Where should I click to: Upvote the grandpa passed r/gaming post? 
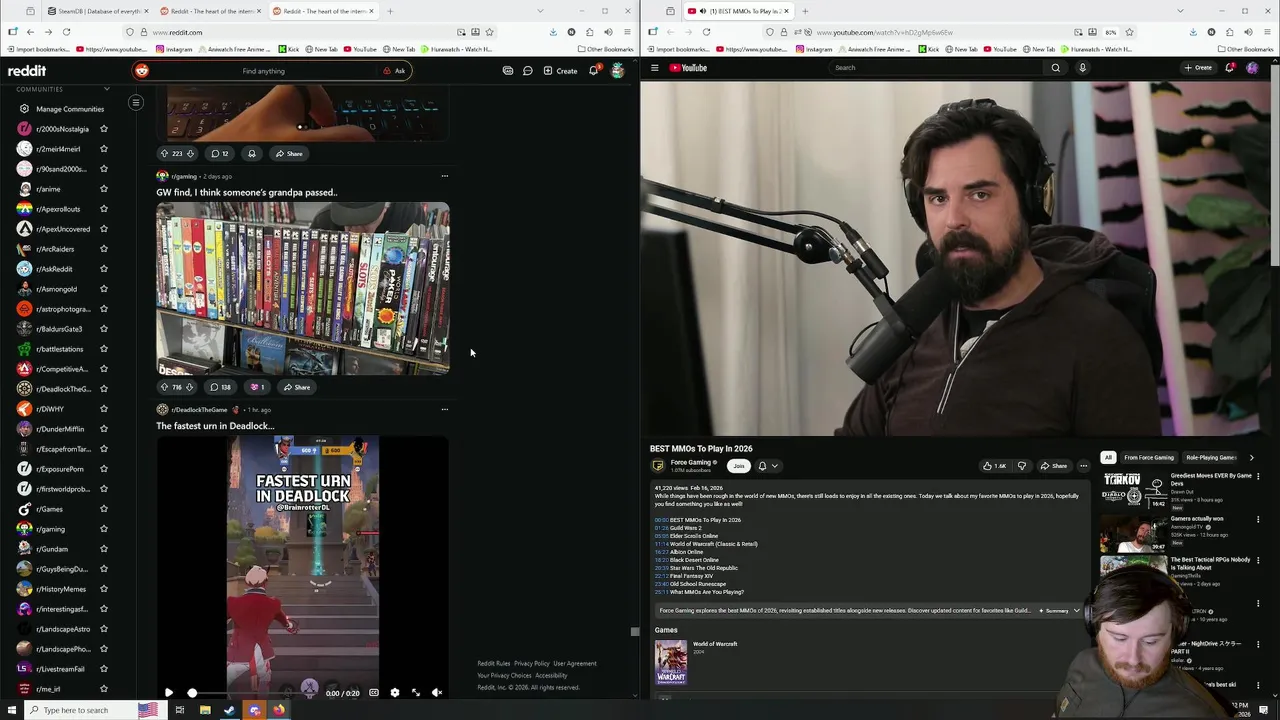click(x=164, y=387)
